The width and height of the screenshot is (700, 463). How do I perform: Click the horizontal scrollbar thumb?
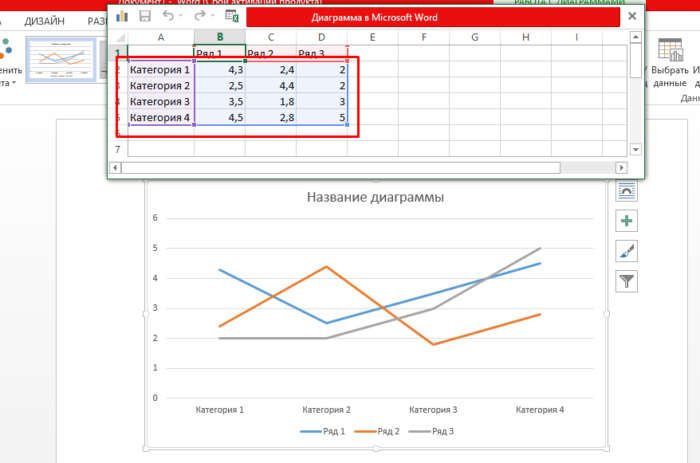(x=341, y=168)
